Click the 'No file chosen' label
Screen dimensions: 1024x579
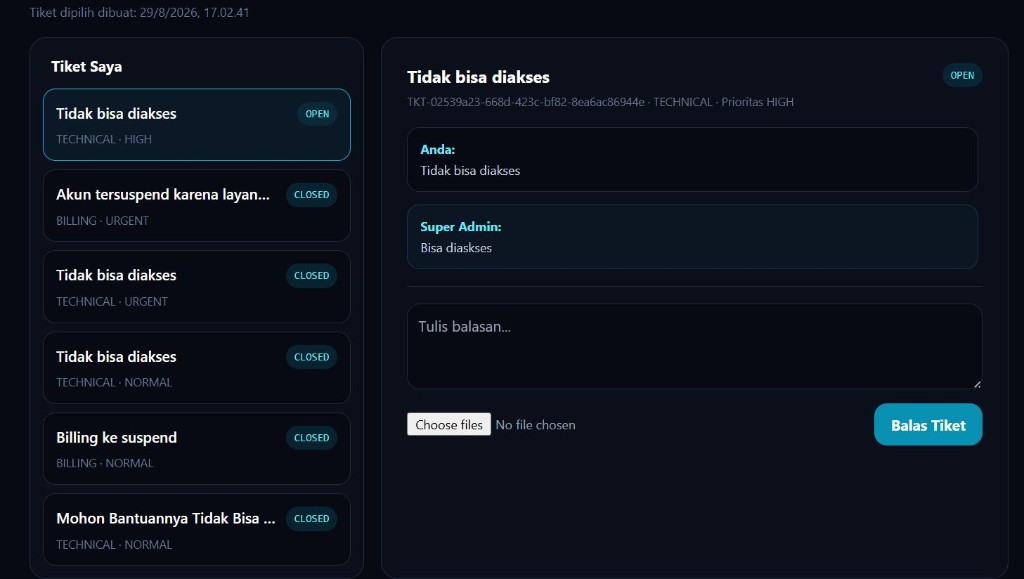pyautogui.click(x=536, y=425)
